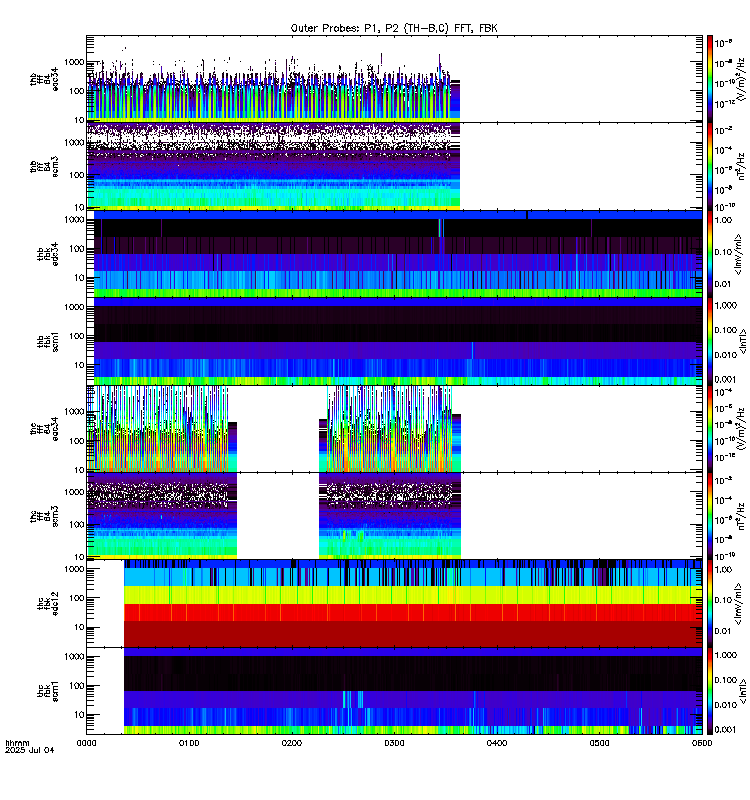
Task: Click the nT²/Hz unit label of thb scm3 colorbar
Action: point(741,166)
